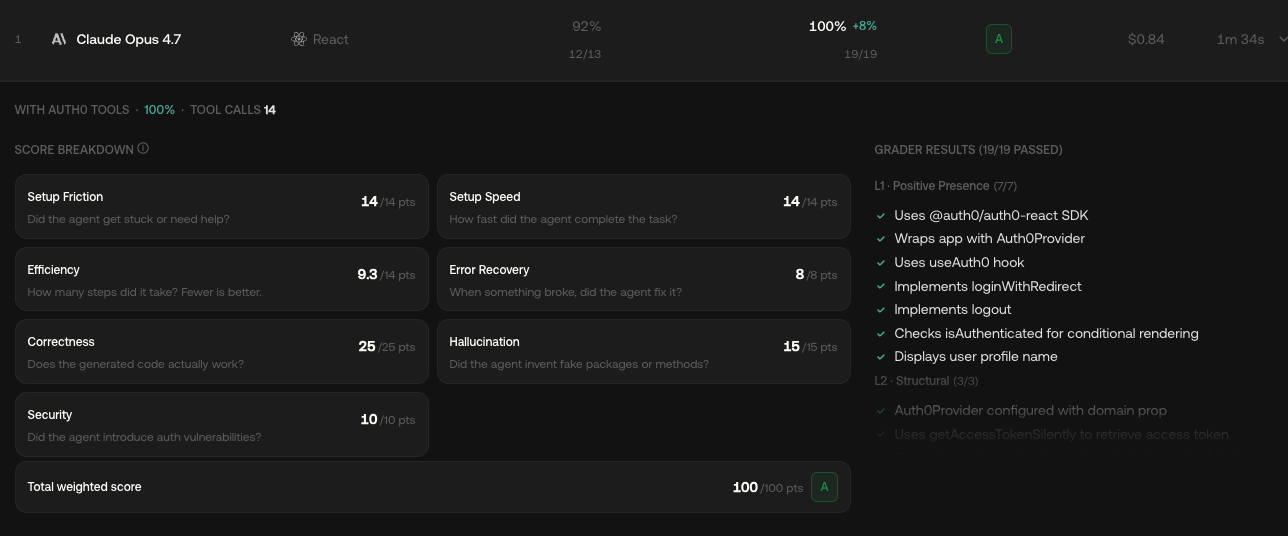
Task: Click Uses getAccessTokenSilently to retrieve access token
Action: [1061, 435]
